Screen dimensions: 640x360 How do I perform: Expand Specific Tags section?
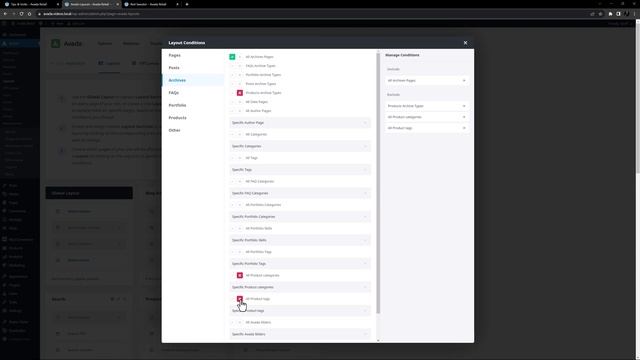point(300,169)
